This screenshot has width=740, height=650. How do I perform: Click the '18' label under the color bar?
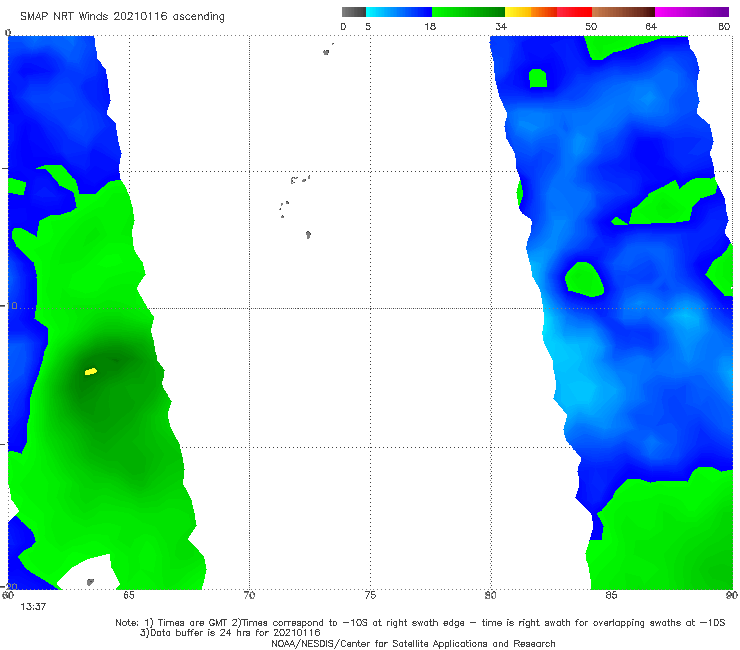coord(430,27)
